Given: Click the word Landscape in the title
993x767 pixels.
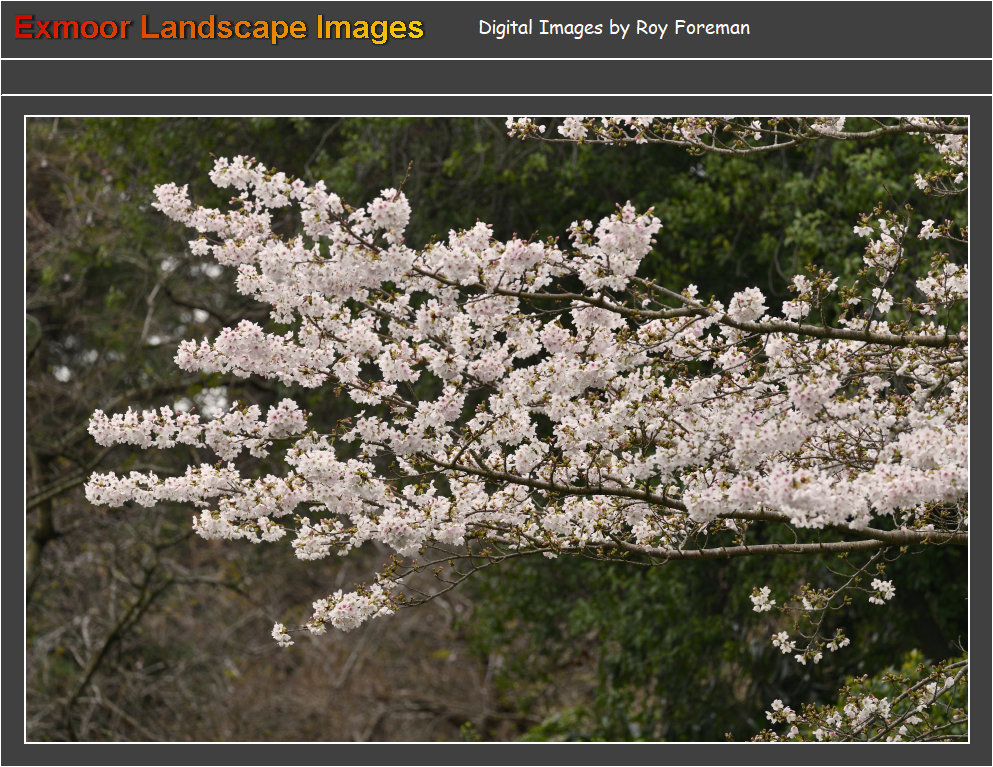Looking at the screenshot, I should coord(224,28).
